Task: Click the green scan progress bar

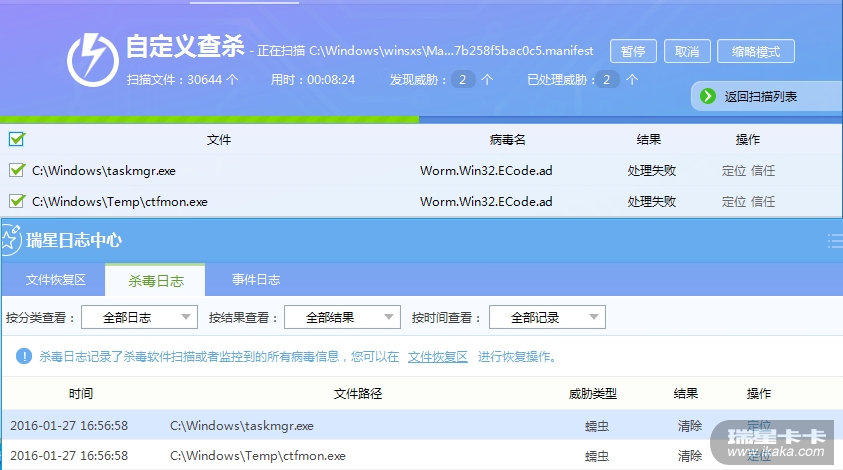Action: pyautogui.click(x=210, y=119)
